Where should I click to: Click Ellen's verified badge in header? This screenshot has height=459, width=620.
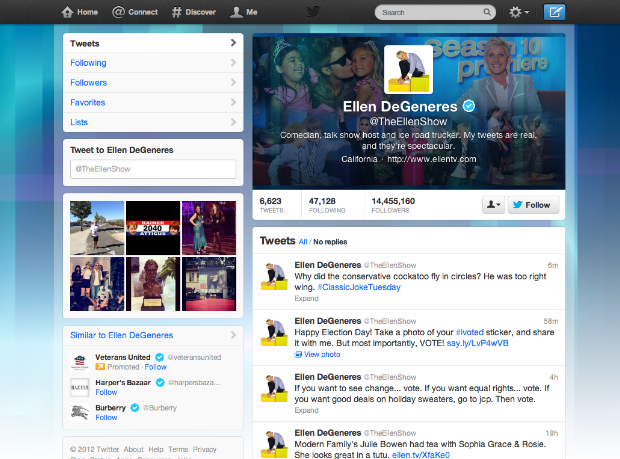(469, 106)
